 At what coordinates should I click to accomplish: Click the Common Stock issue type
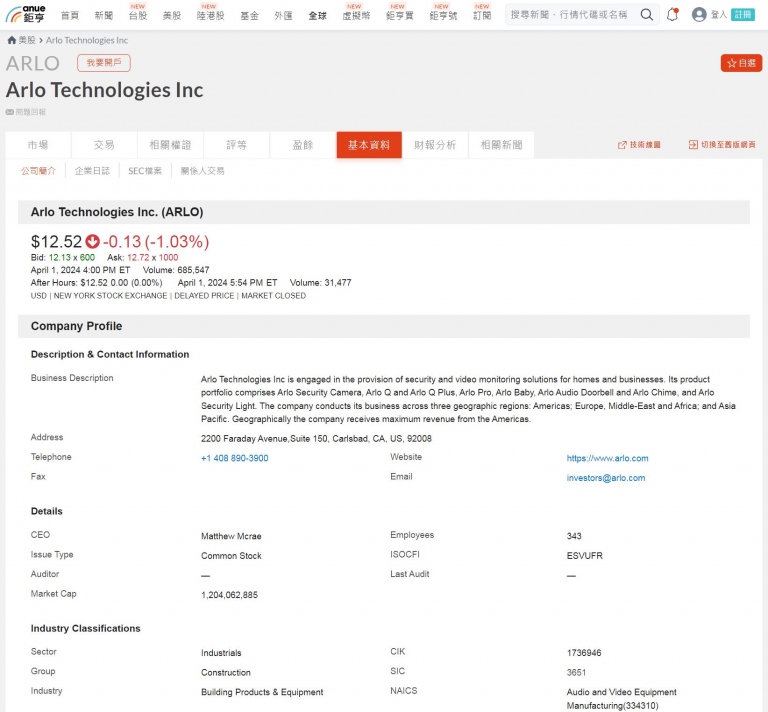[x=231, y=556]
